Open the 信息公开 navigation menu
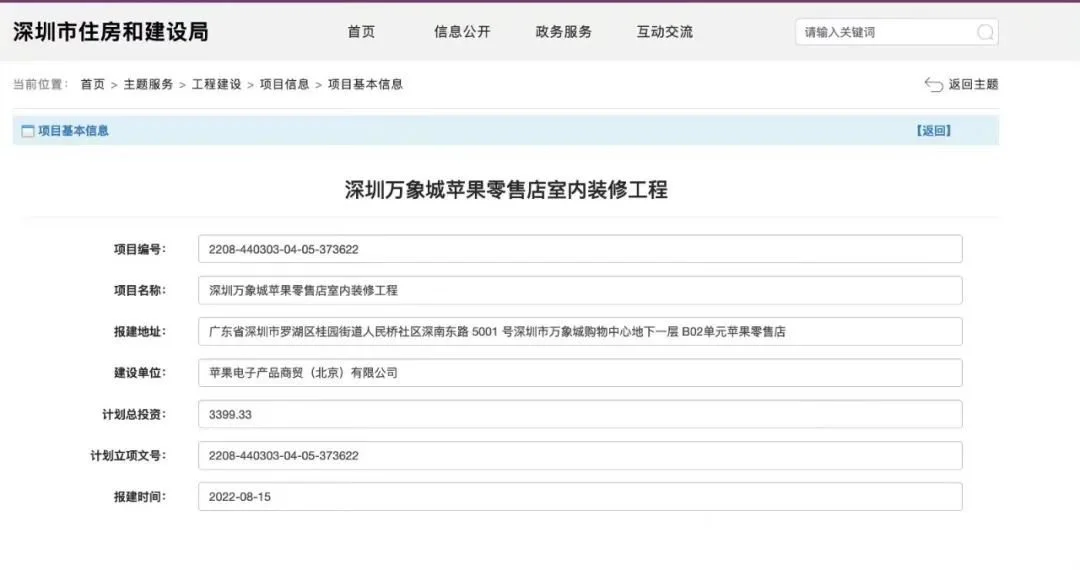 [461, 32]
